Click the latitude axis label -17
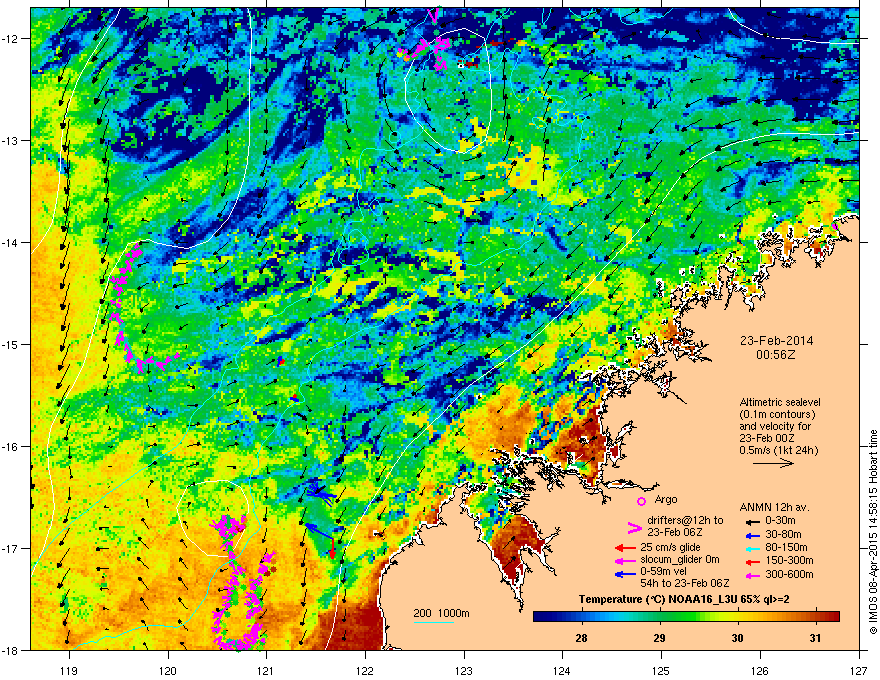 point(10,548)
